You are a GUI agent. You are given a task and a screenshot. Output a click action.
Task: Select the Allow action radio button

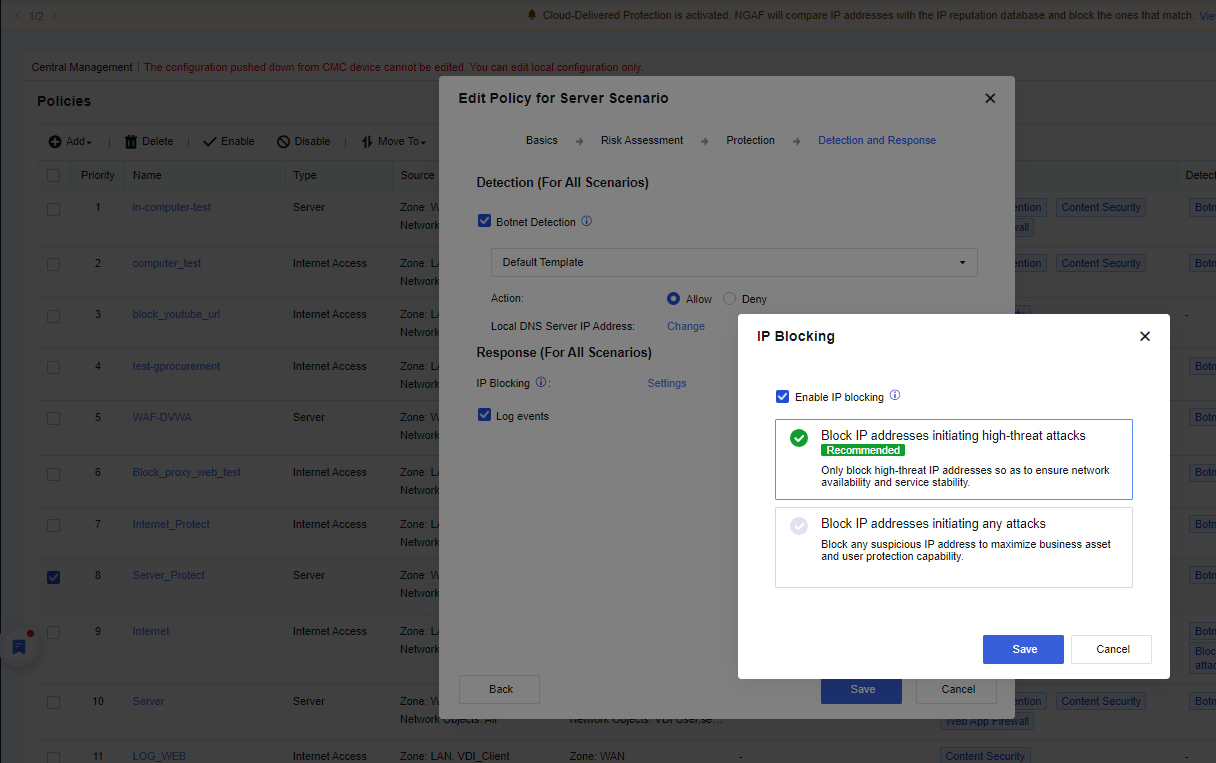pos(674,298)
